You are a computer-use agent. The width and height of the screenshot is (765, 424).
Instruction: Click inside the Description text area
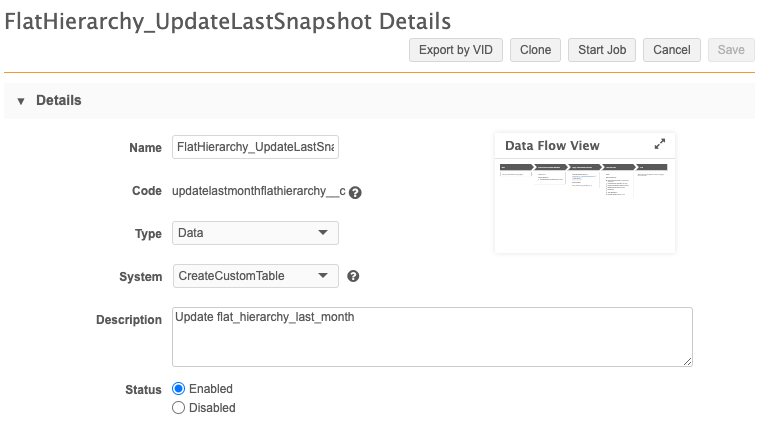point(432,336)
